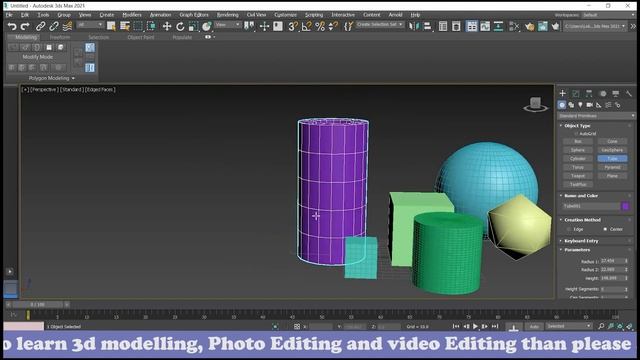Open the Hierarchy command panel tab

coord(589,93)
